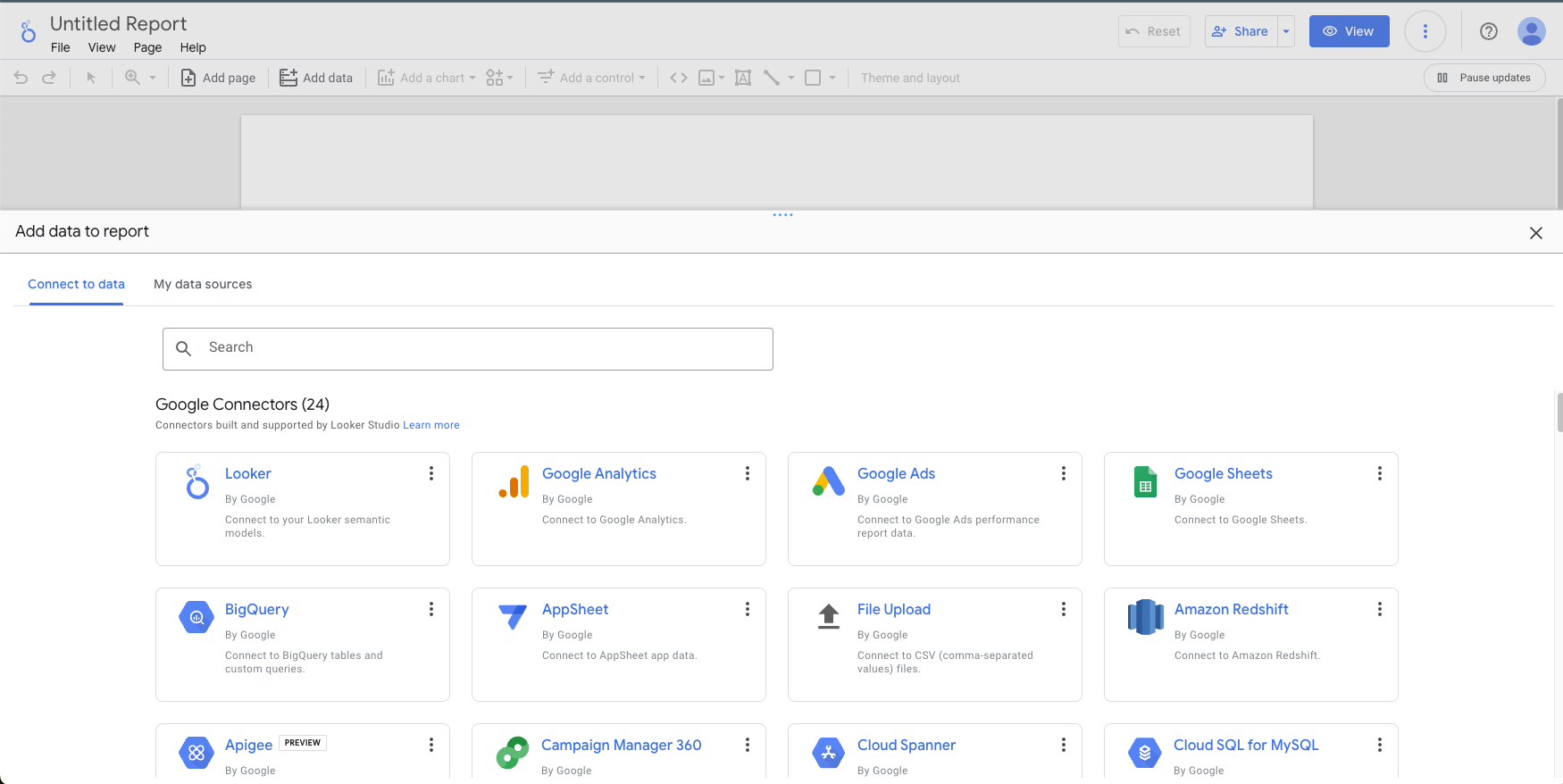This screenshot has height=784, width=1563.
Task: Undo the last action
Action: click(21, 78)
